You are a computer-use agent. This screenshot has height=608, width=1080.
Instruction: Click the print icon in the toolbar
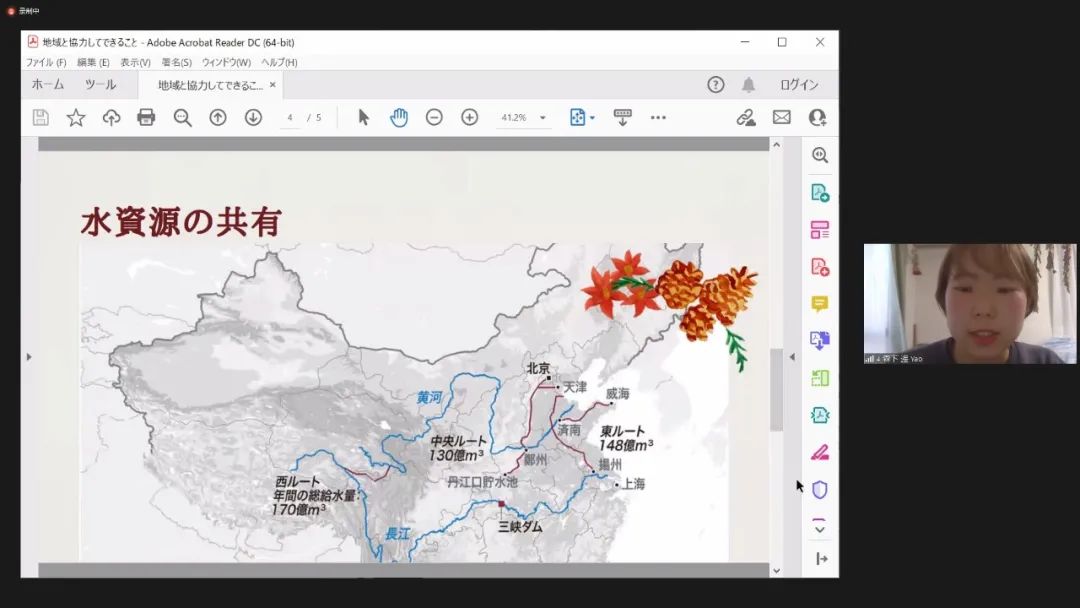[146, 117]
